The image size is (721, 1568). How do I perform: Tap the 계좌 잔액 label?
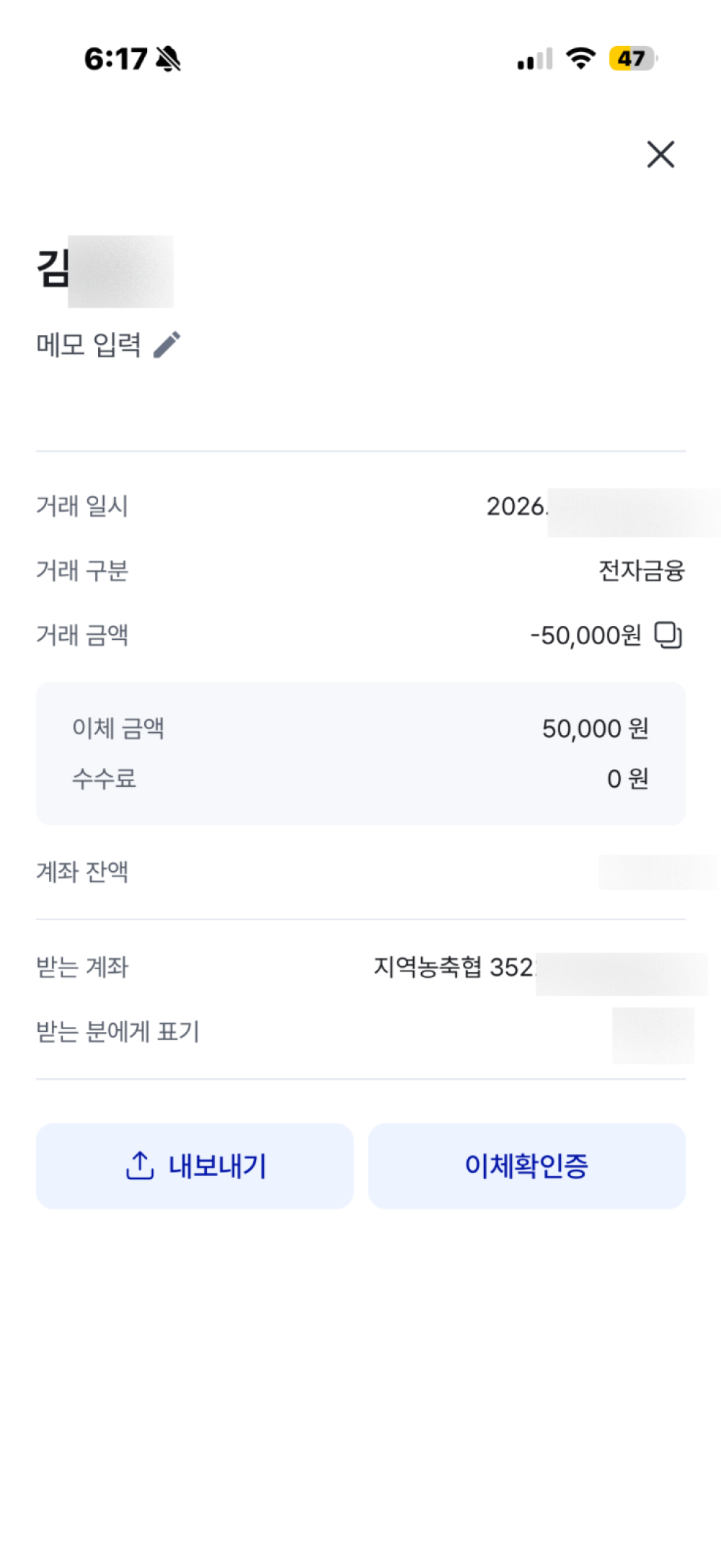tap(82, 872)
